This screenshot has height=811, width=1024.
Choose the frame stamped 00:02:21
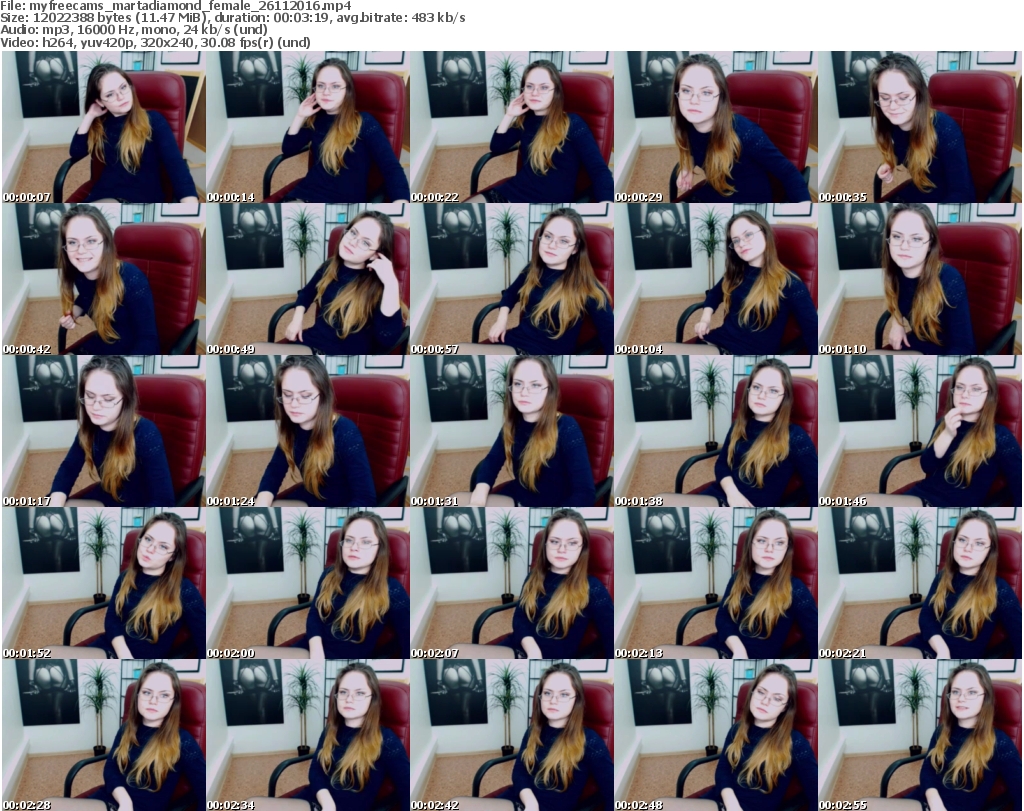920,583
